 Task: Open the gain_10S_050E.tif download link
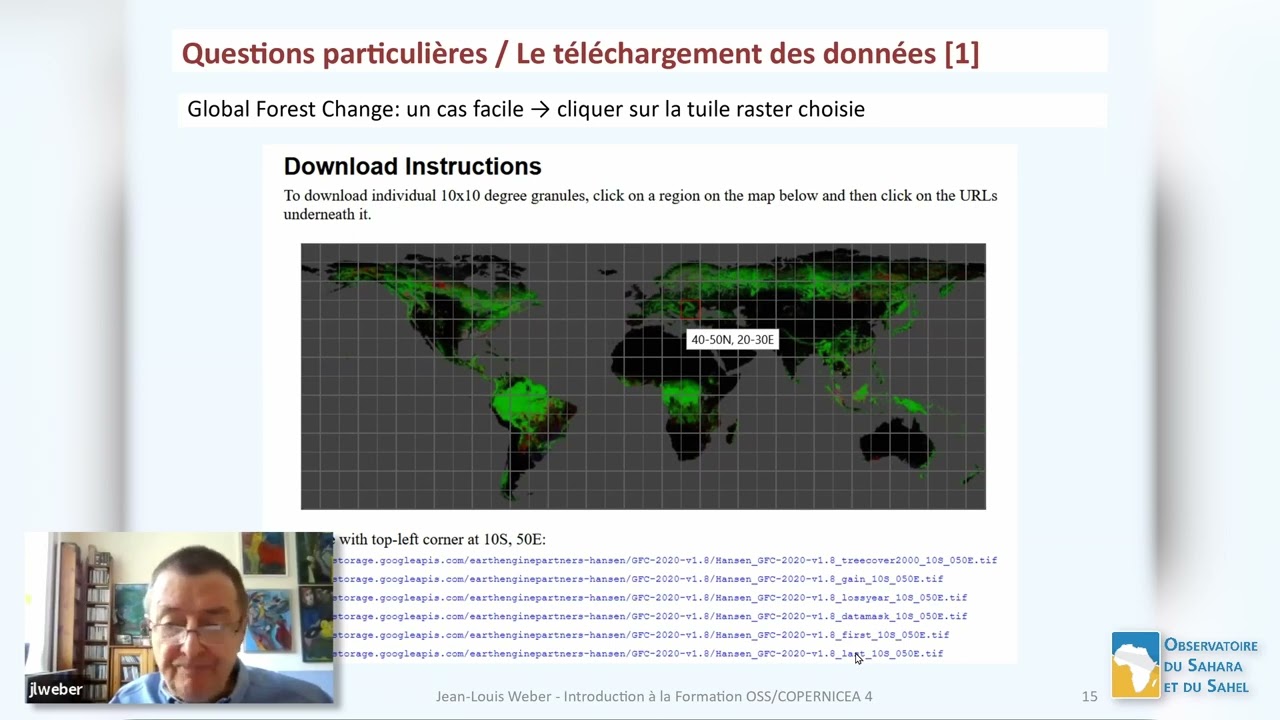click(x=638, y=579)
